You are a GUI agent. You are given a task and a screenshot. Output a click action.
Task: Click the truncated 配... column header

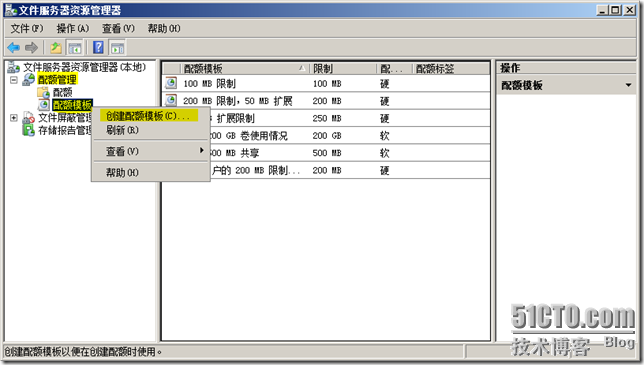394,69
